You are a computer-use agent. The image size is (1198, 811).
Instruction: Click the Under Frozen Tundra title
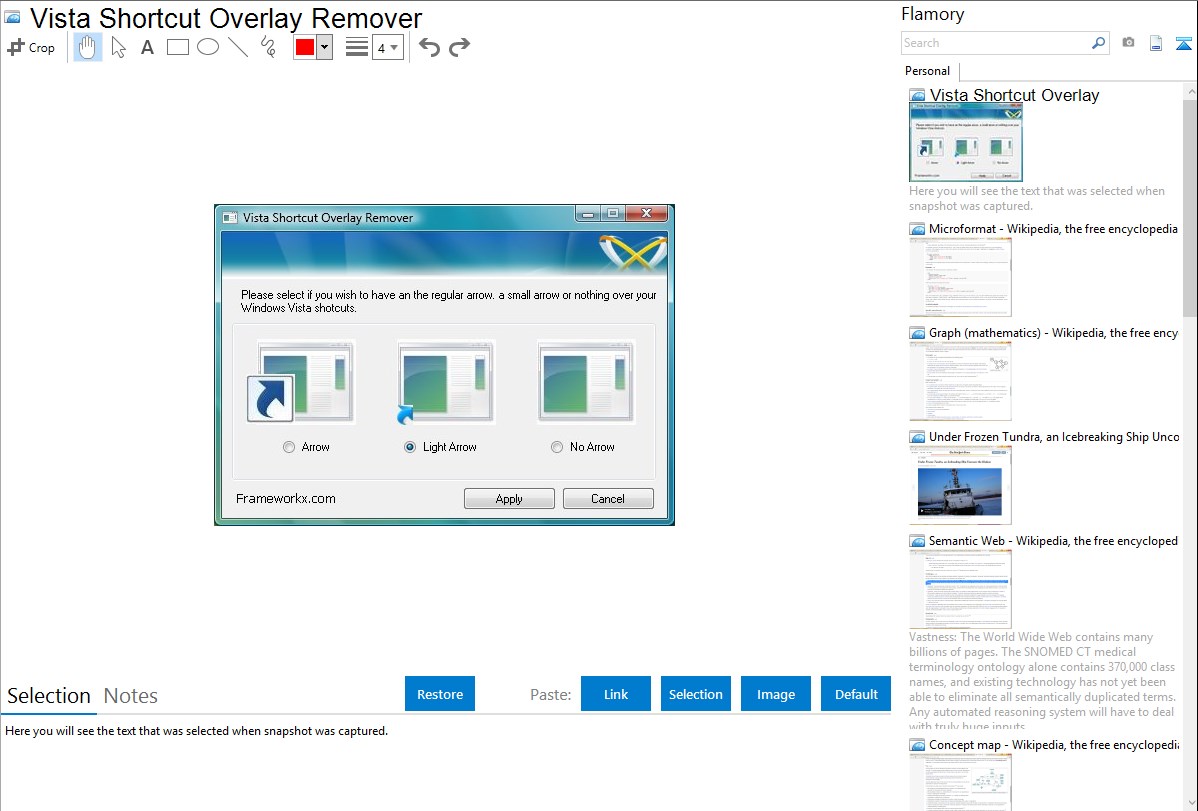tap(1054, 436)
